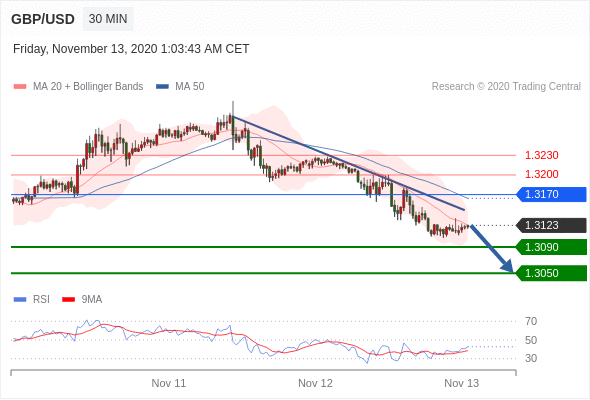Click the 1.3123 current price tag
The image size is (590, 400).
click(x=551, y=225)
